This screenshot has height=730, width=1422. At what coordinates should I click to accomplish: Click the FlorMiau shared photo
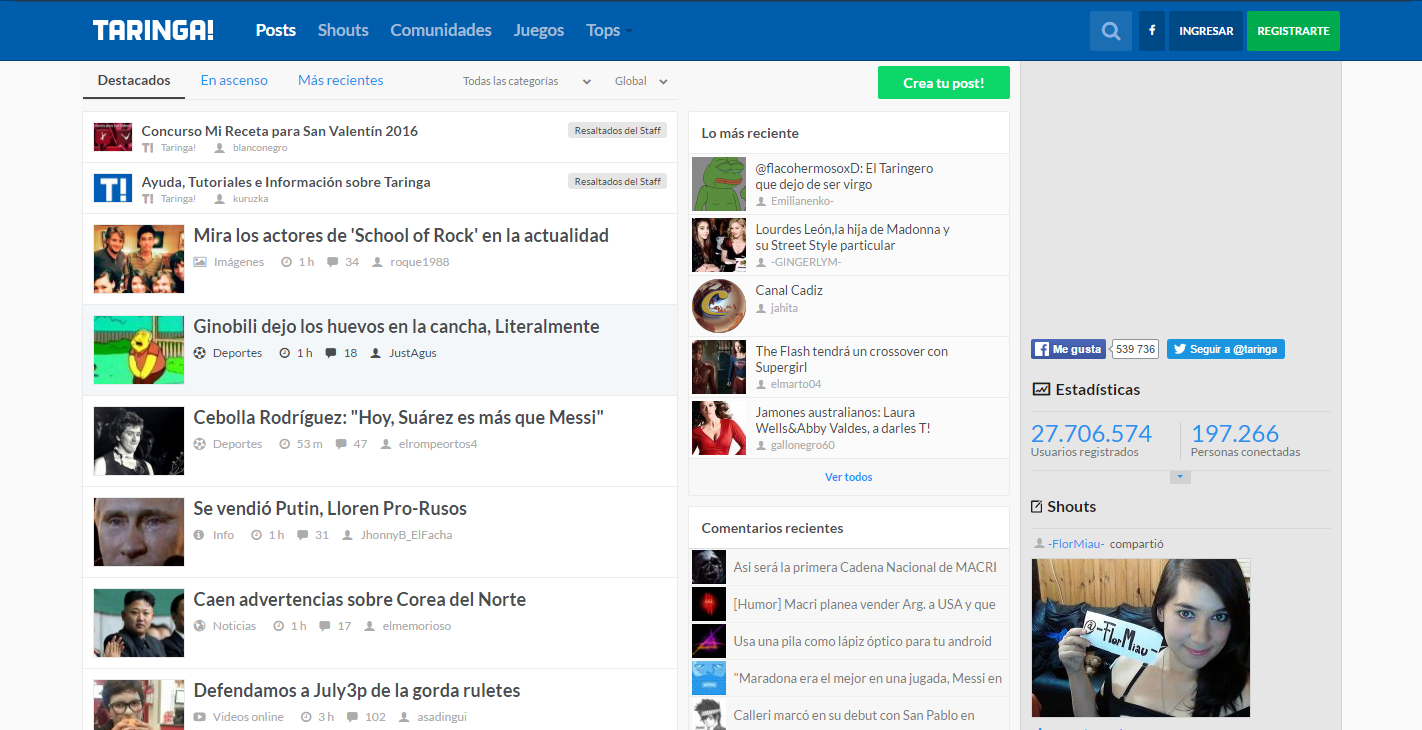click(x=1141, y=638)
